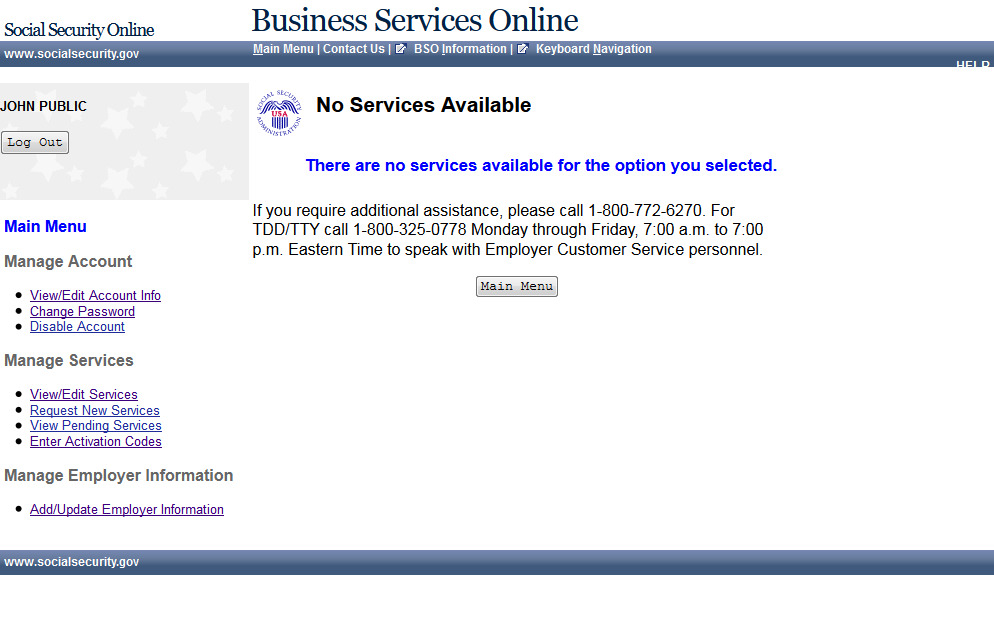The image size is (994, 640).
Task: Click the No Services Available heading
Action: (x=423, y=105)
